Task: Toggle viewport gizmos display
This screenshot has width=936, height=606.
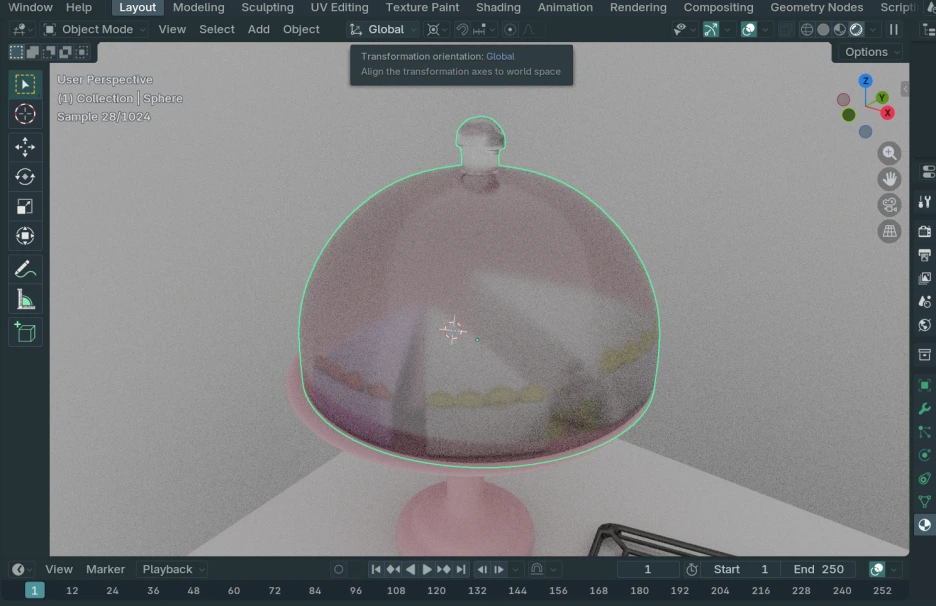Action: coord(710,29)
